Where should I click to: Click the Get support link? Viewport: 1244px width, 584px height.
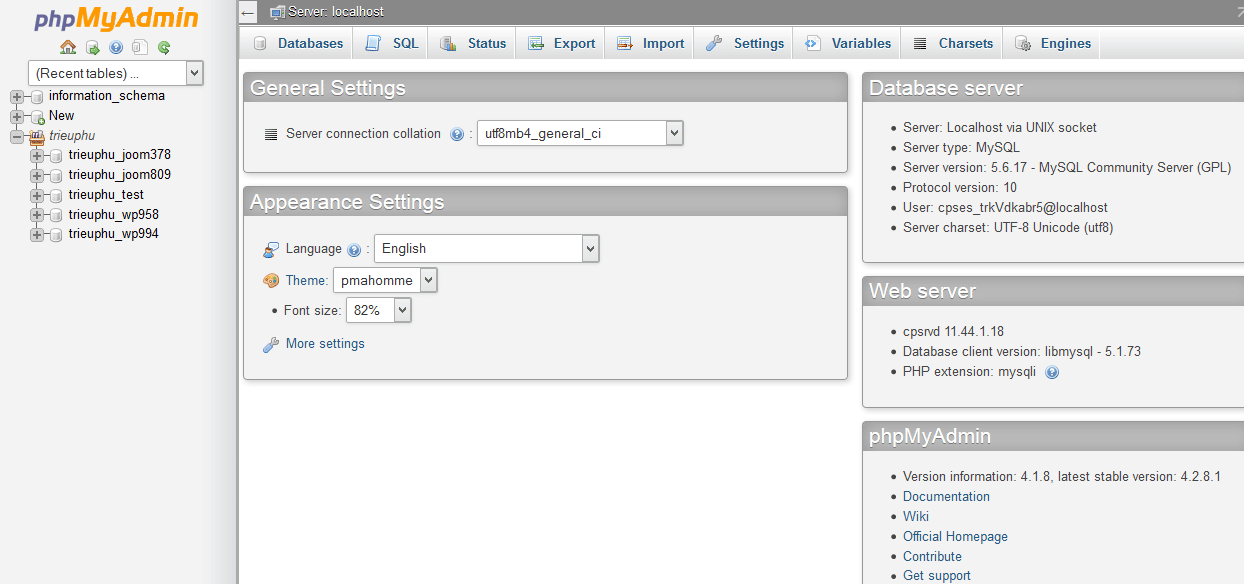(x=937, y=576)
